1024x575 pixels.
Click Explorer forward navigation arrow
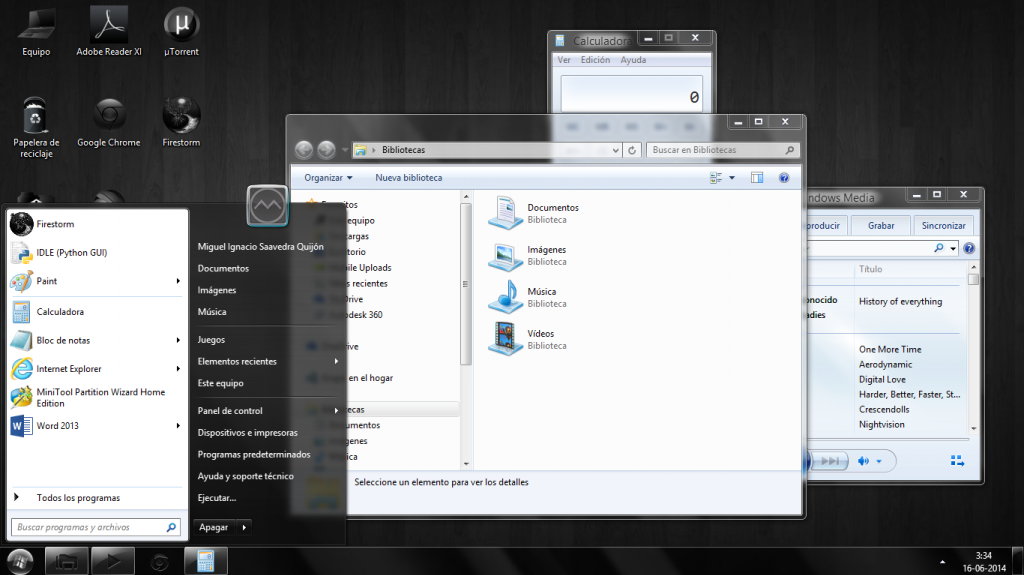pos(326,150)
